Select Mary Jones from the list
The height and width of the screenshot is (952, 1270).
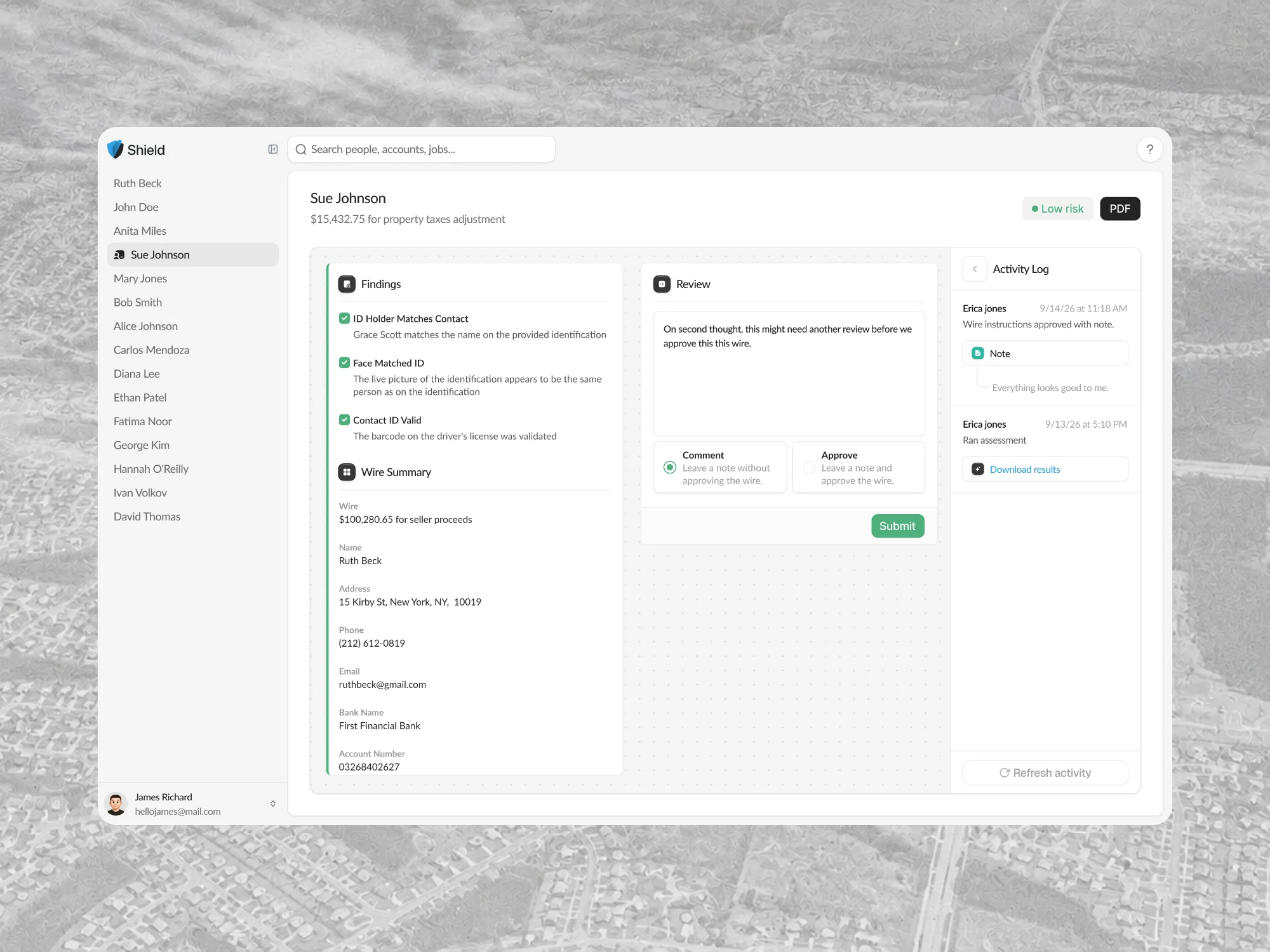pyautogui.click(x=140, y=279)
